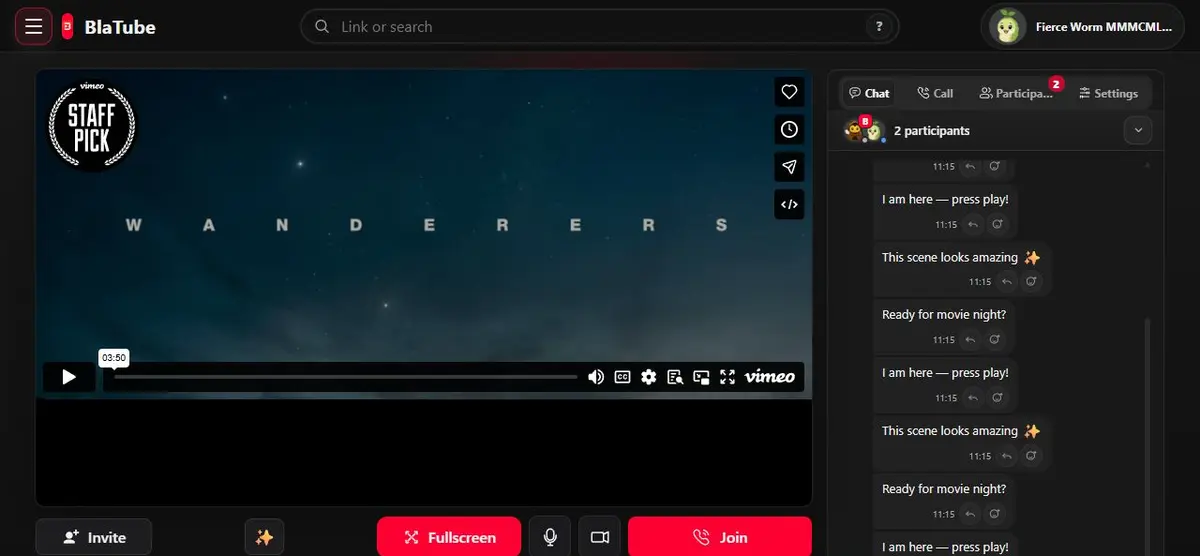Mute the video with the speaker icon
Viewport: 1200px width, 556px height.
click(x=596, y=377)
